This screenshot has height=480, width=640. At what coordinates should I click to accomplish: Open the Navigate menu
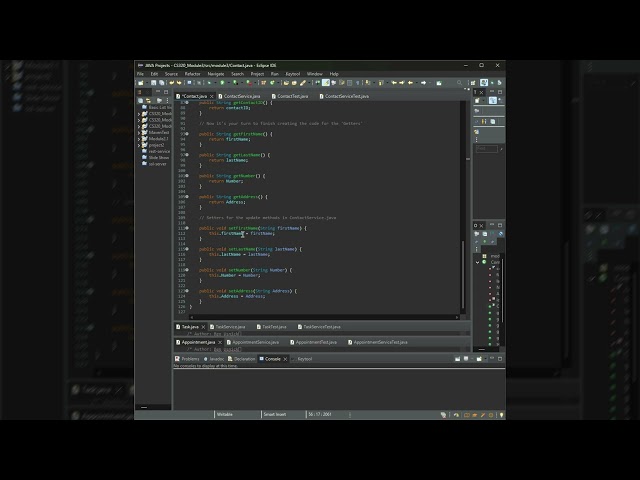pos(216,74)
